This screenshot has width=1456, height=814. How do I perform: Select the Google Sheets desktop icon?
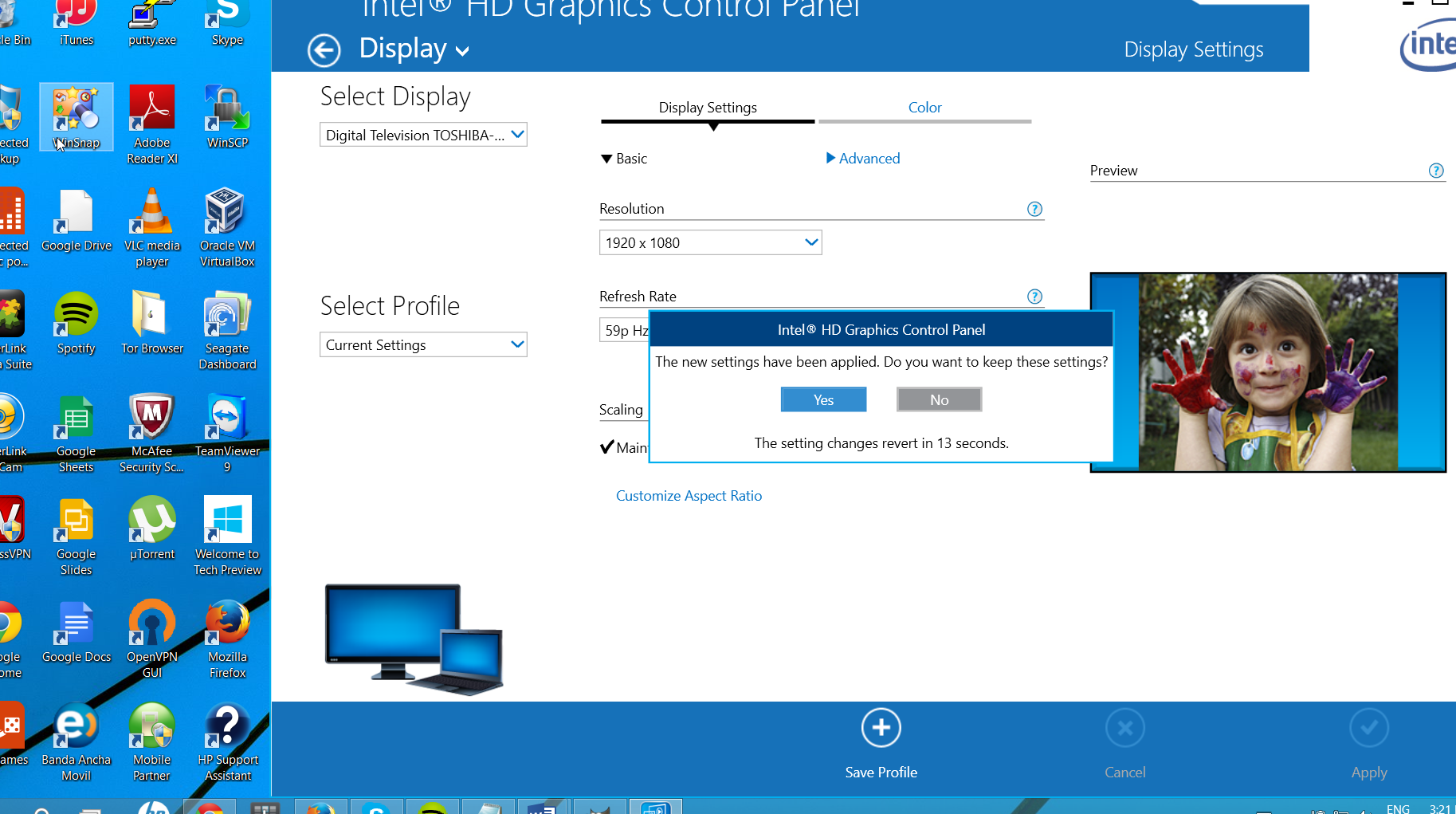click(77, 433)
